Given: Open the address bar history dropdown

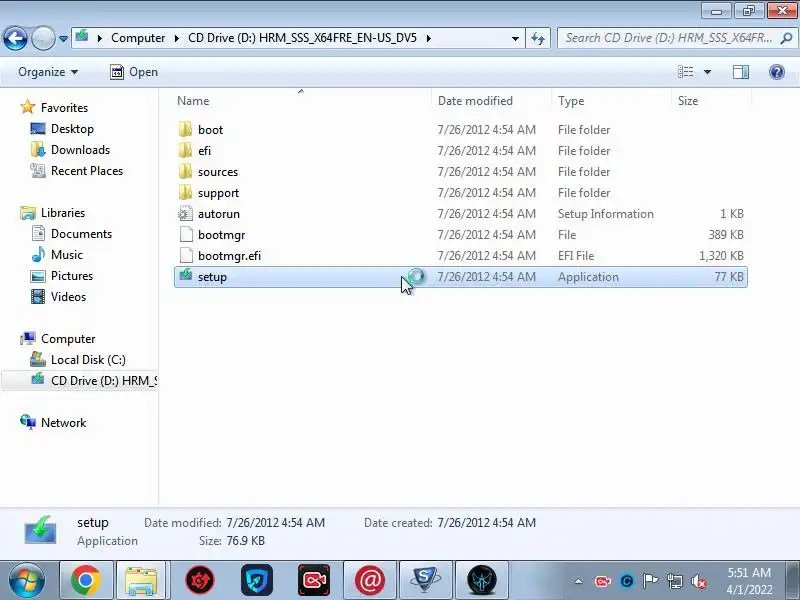Looking at the screenshot, I should [515, 38].
